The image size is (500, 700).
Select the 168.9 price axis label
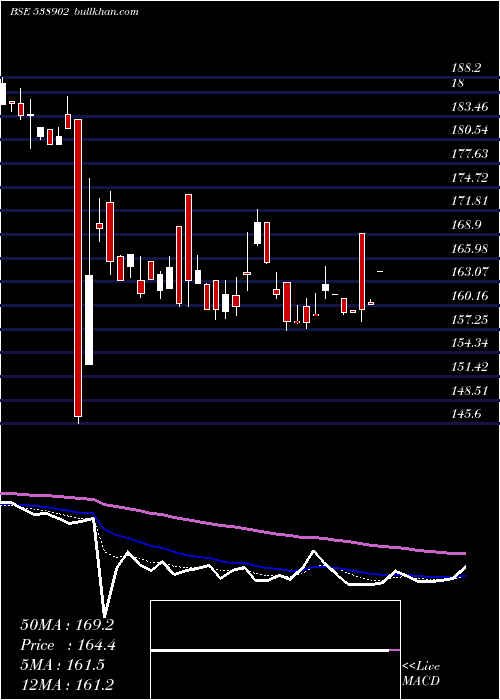coord(467,225)
